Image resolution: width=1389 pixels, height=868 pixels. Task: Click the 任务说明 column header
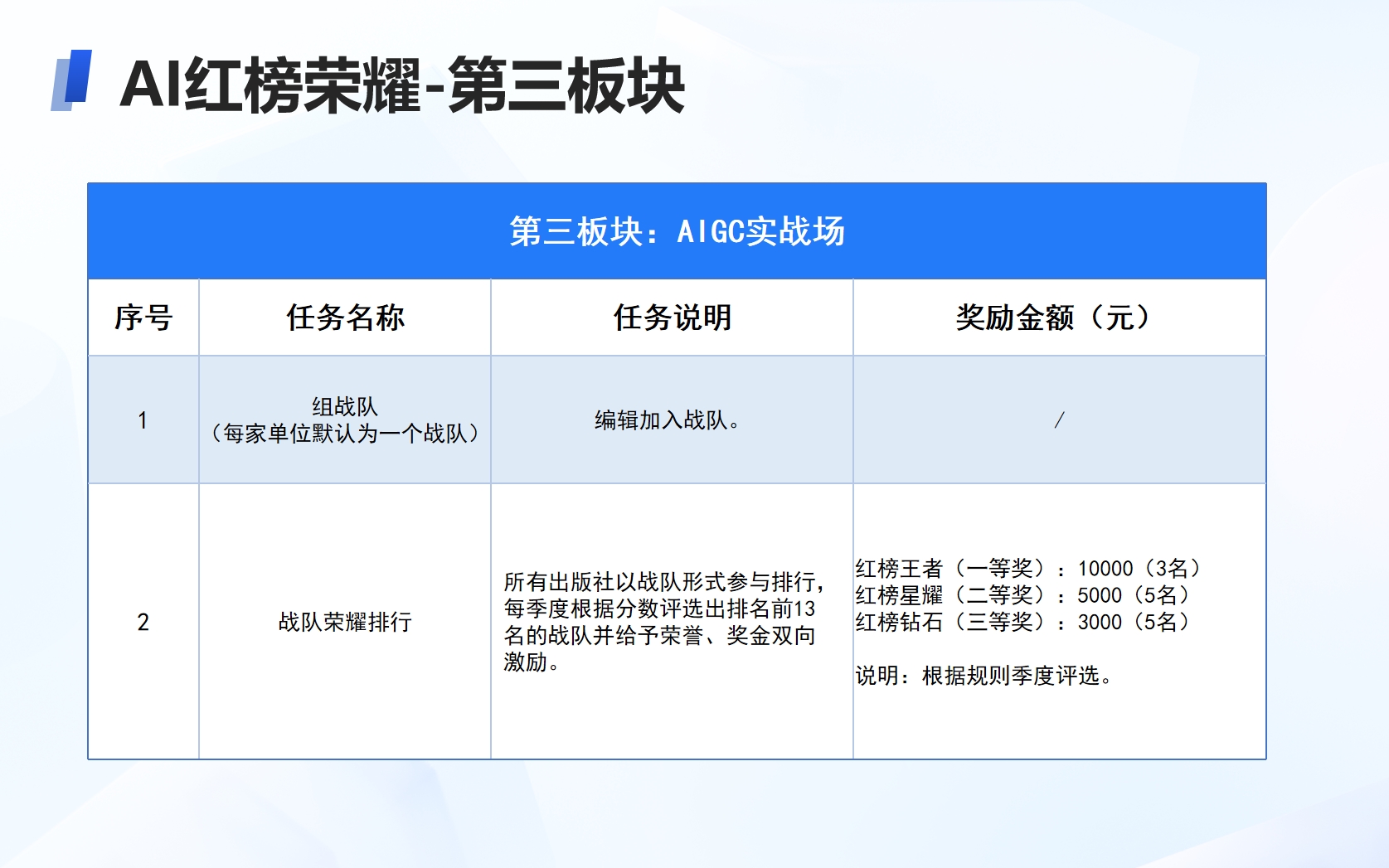click(x=672, y=318)
